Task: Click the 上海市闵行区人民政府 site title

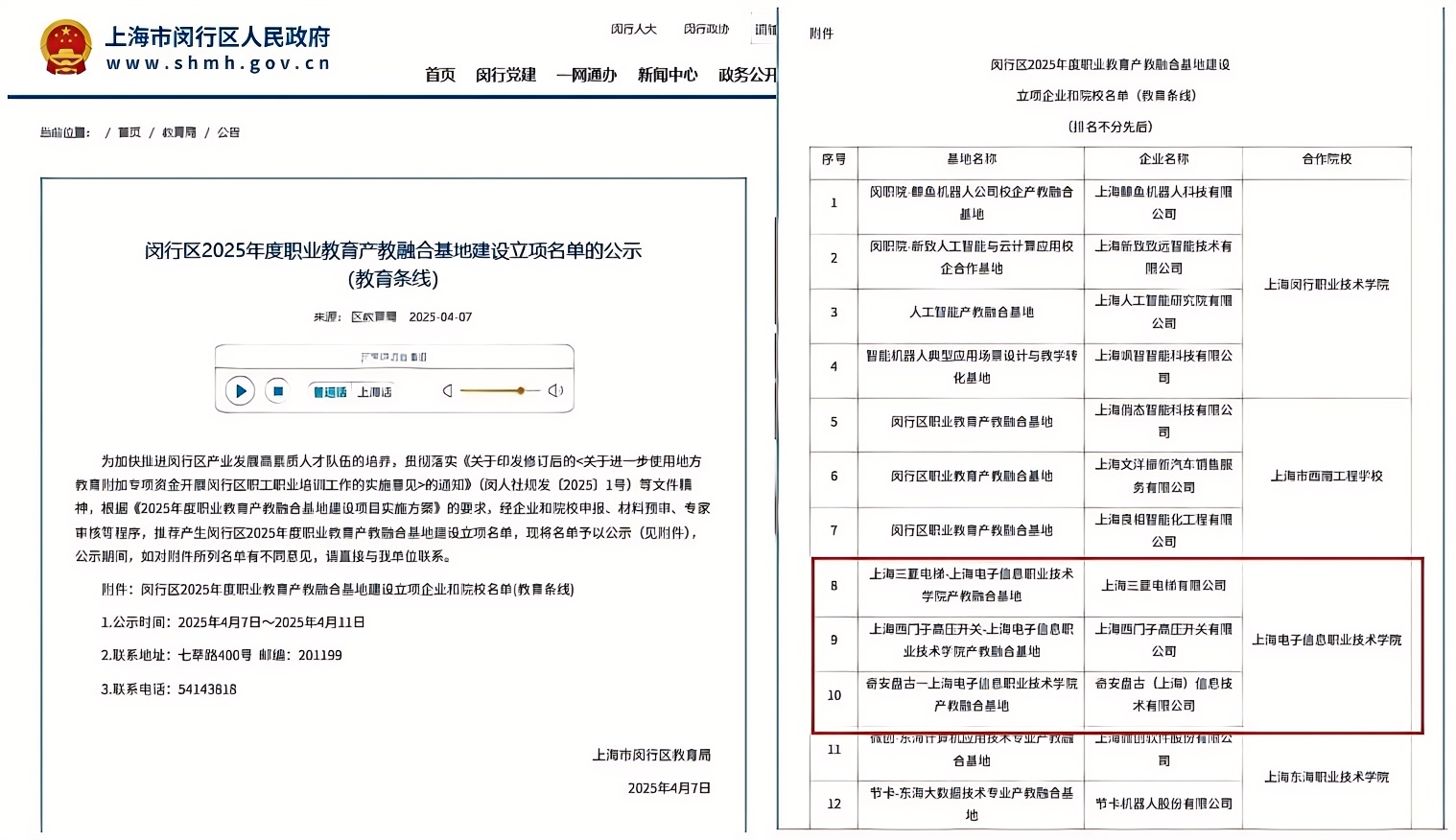Action: pyautogui.click(x=217, y=37)
